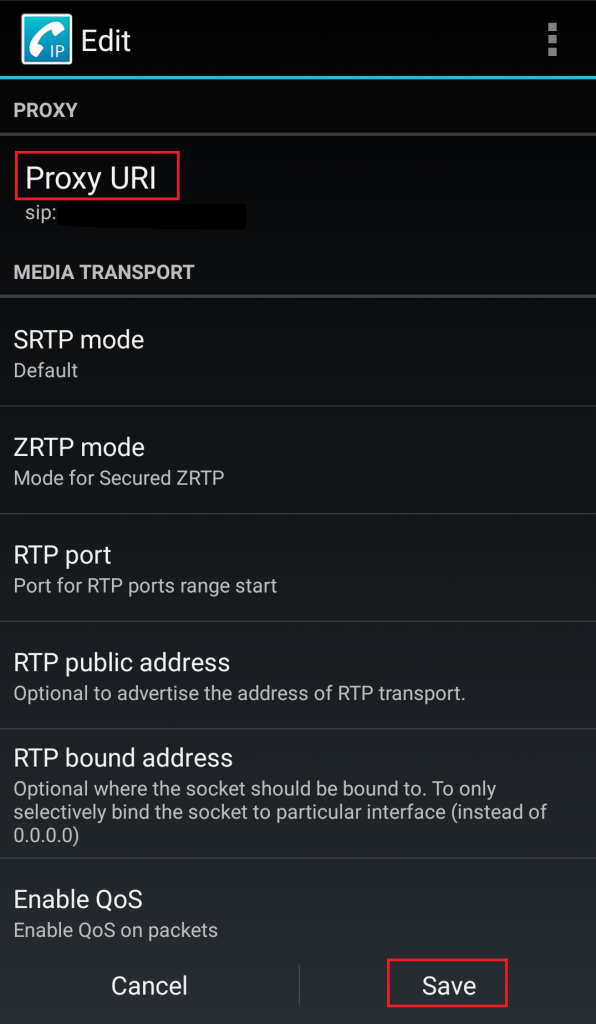596x1024 pixels.
Task: Tap the Edit title in the header
Action: [106, 40]
